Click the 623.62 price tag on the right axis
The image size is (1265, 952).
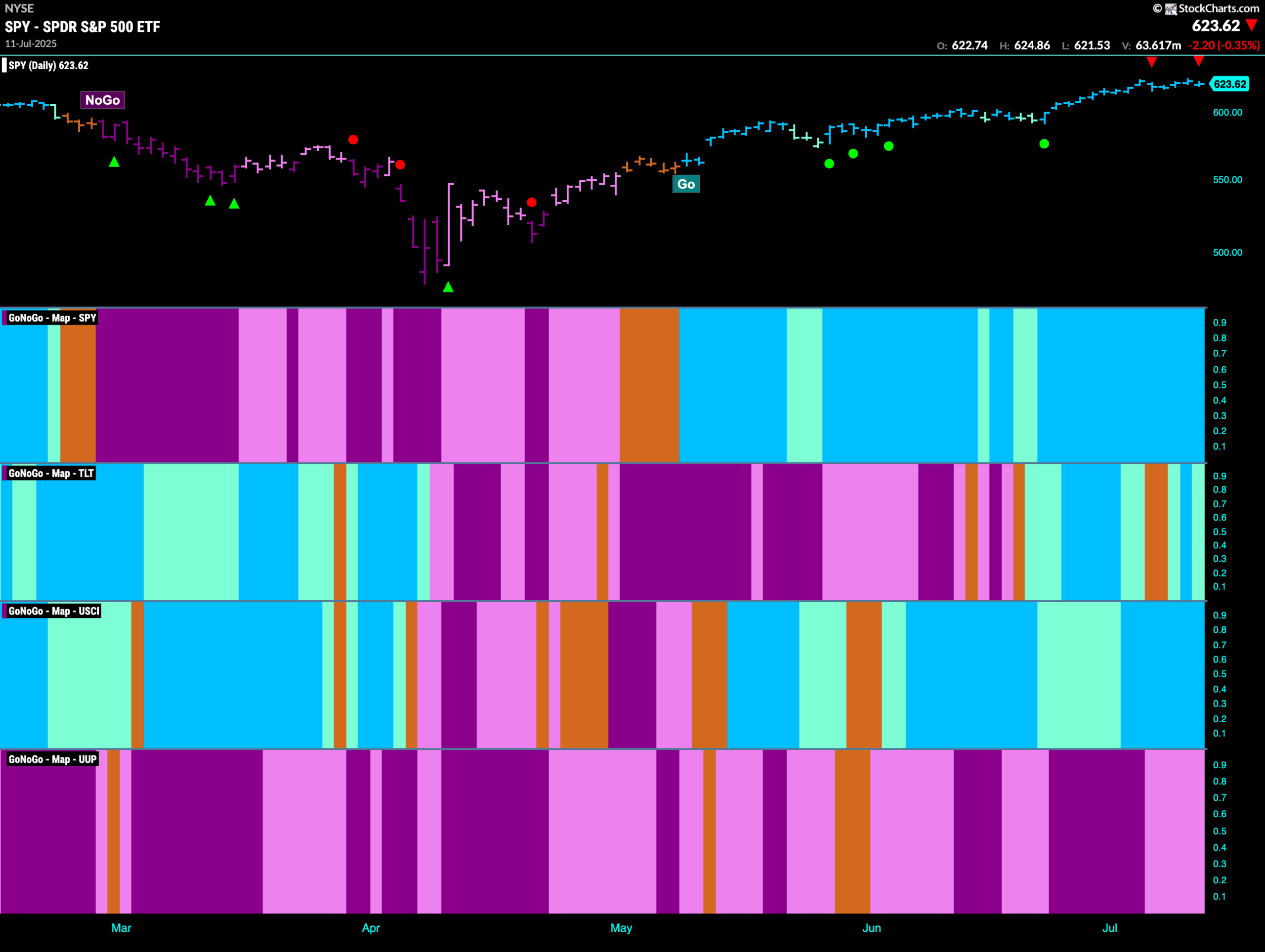[1231, 83]
